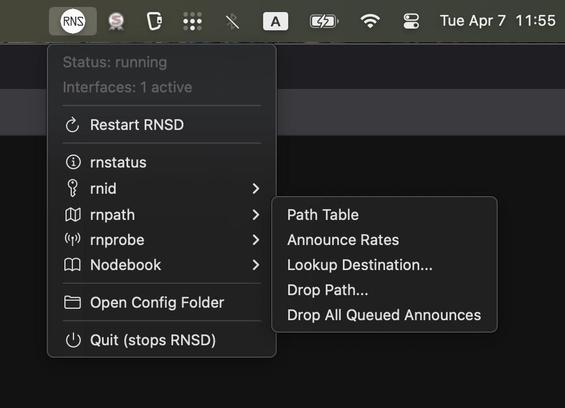This screenshot has width=565, height=408.
Task: Click the Open Config Folder folder icon
Action: tap(72, 302)
